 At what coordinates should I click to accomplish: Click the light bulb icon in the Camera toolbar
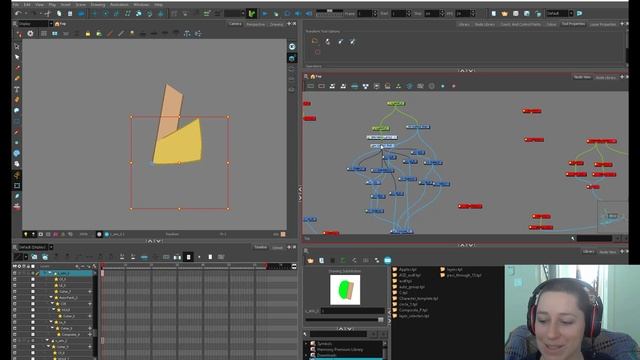pos(132,34)
